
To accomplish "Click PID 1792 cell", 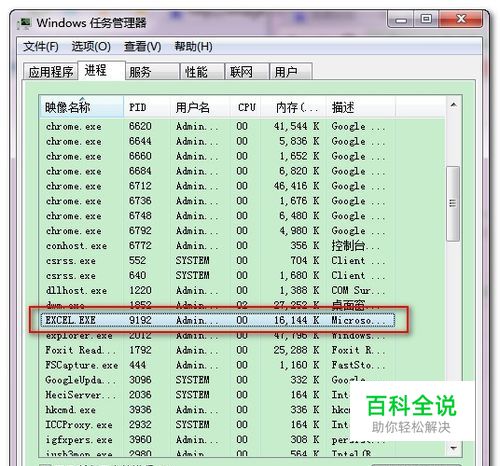I will click(140, 350).
